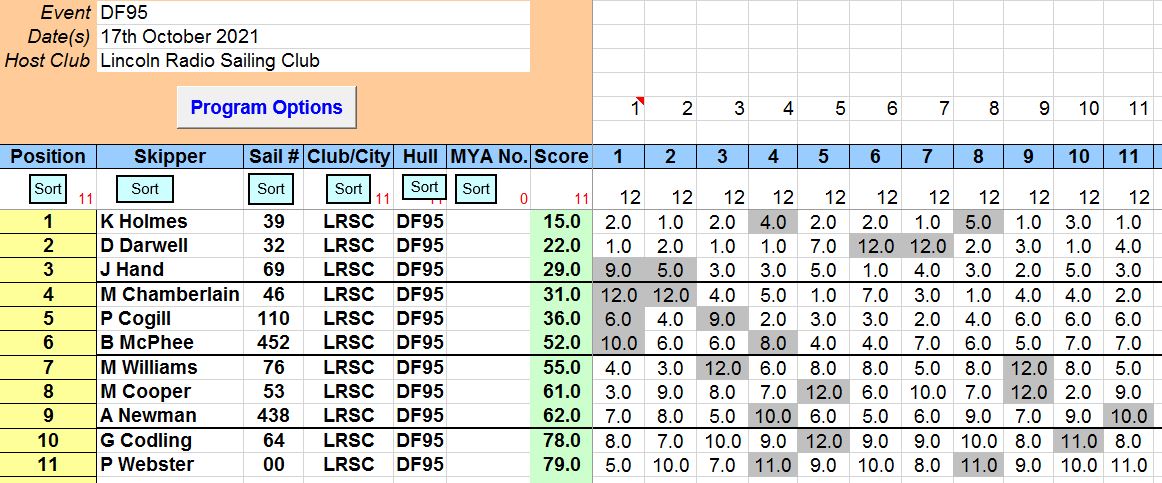Click the date field 17th October 2021

click(x=313, y=37)
